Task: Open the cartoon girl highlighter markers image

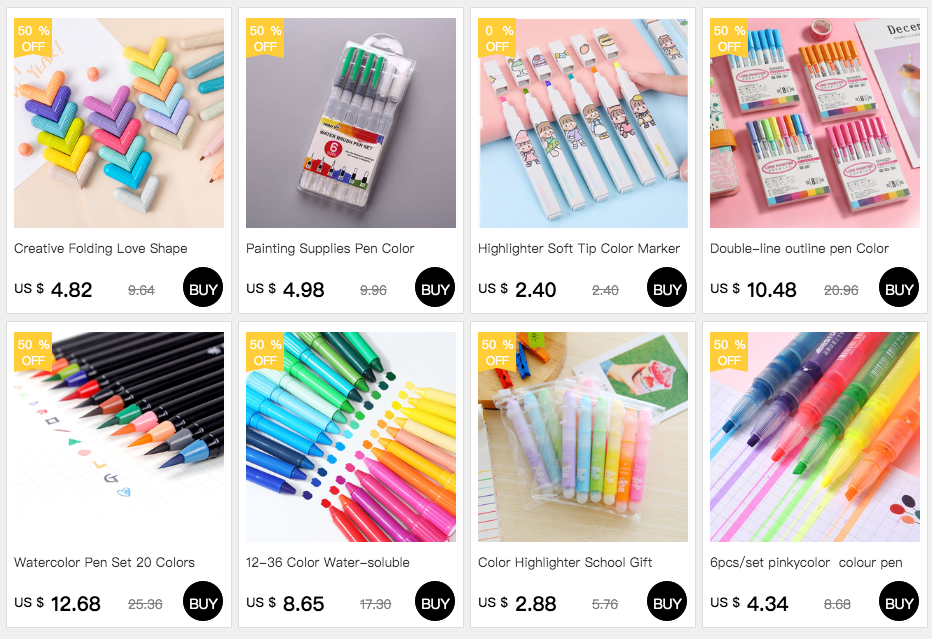Action: point(582,123)
